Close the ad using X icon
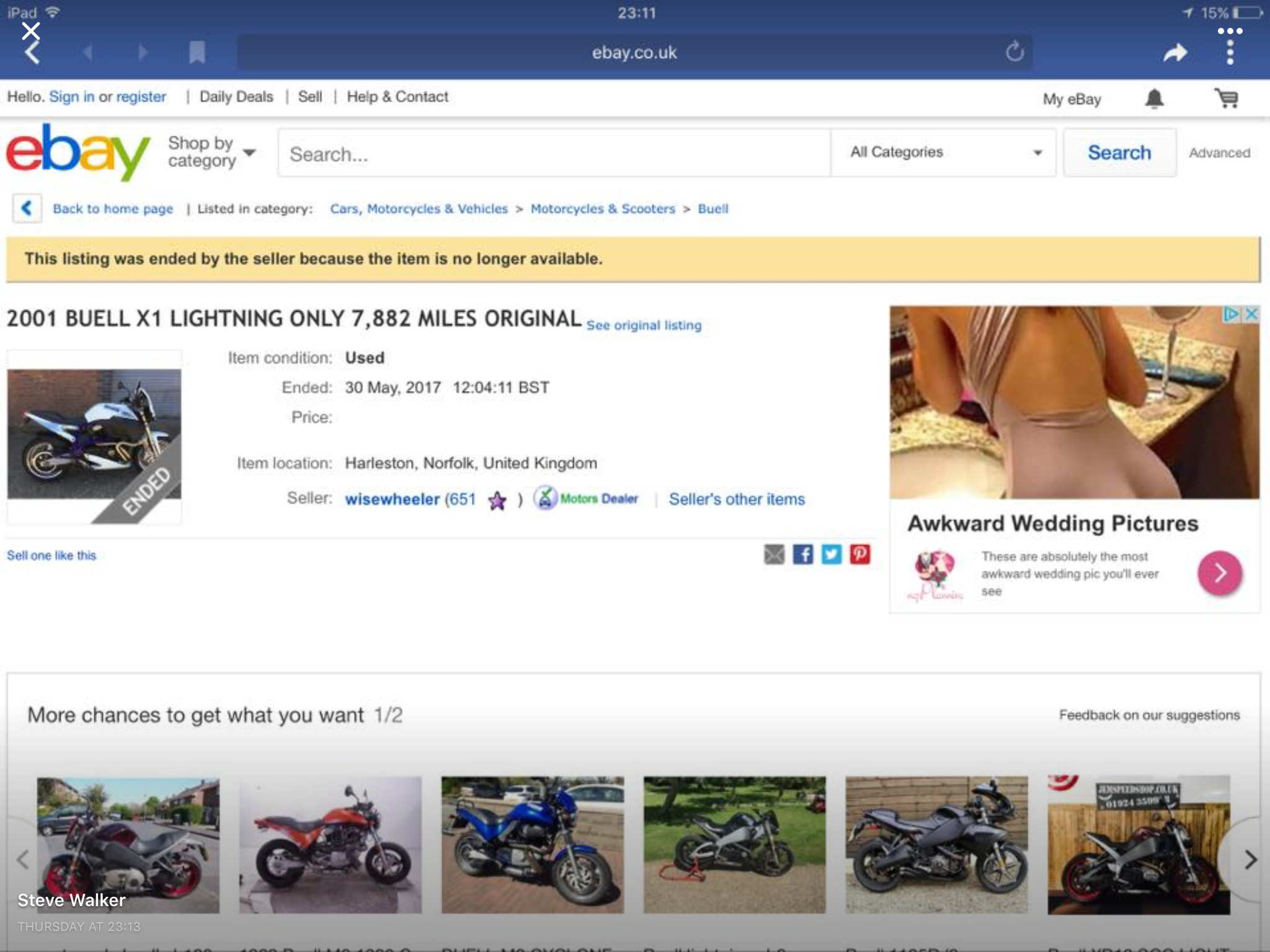1270x952 pixels. click(x=1252, y=314)
